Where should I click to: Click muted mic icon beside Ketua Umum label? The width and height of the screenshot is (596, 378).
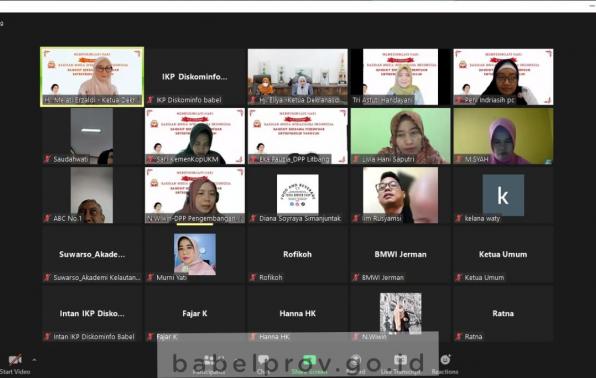point(459,277)
